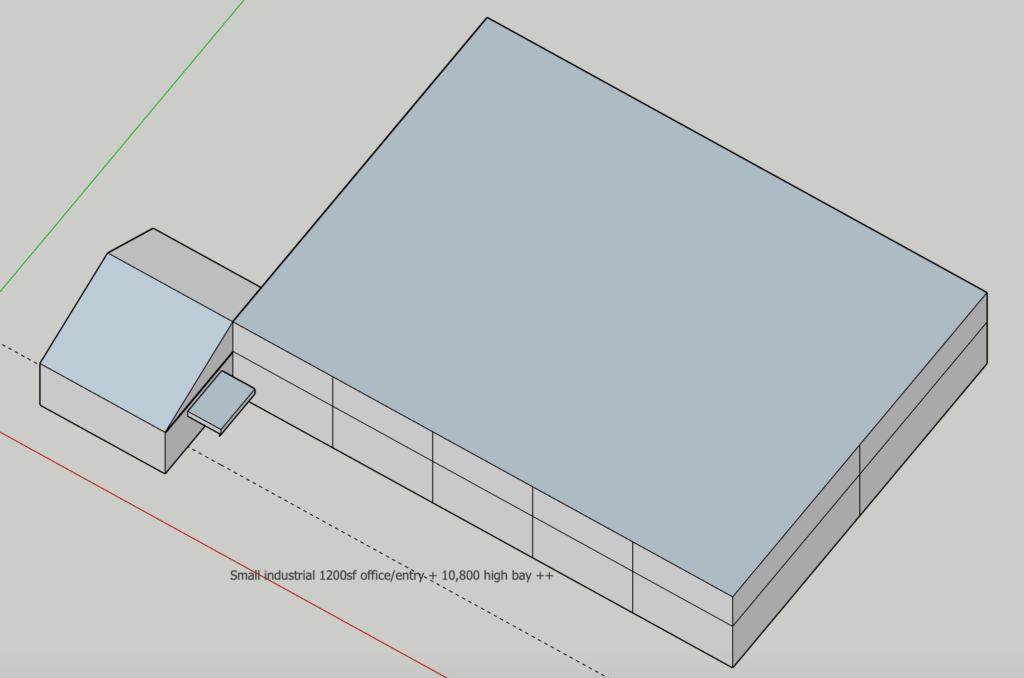Viewport: 1024px width, 678px height.
Task: Select the dark gray right-side wall of the high bay
Action: 859,480
